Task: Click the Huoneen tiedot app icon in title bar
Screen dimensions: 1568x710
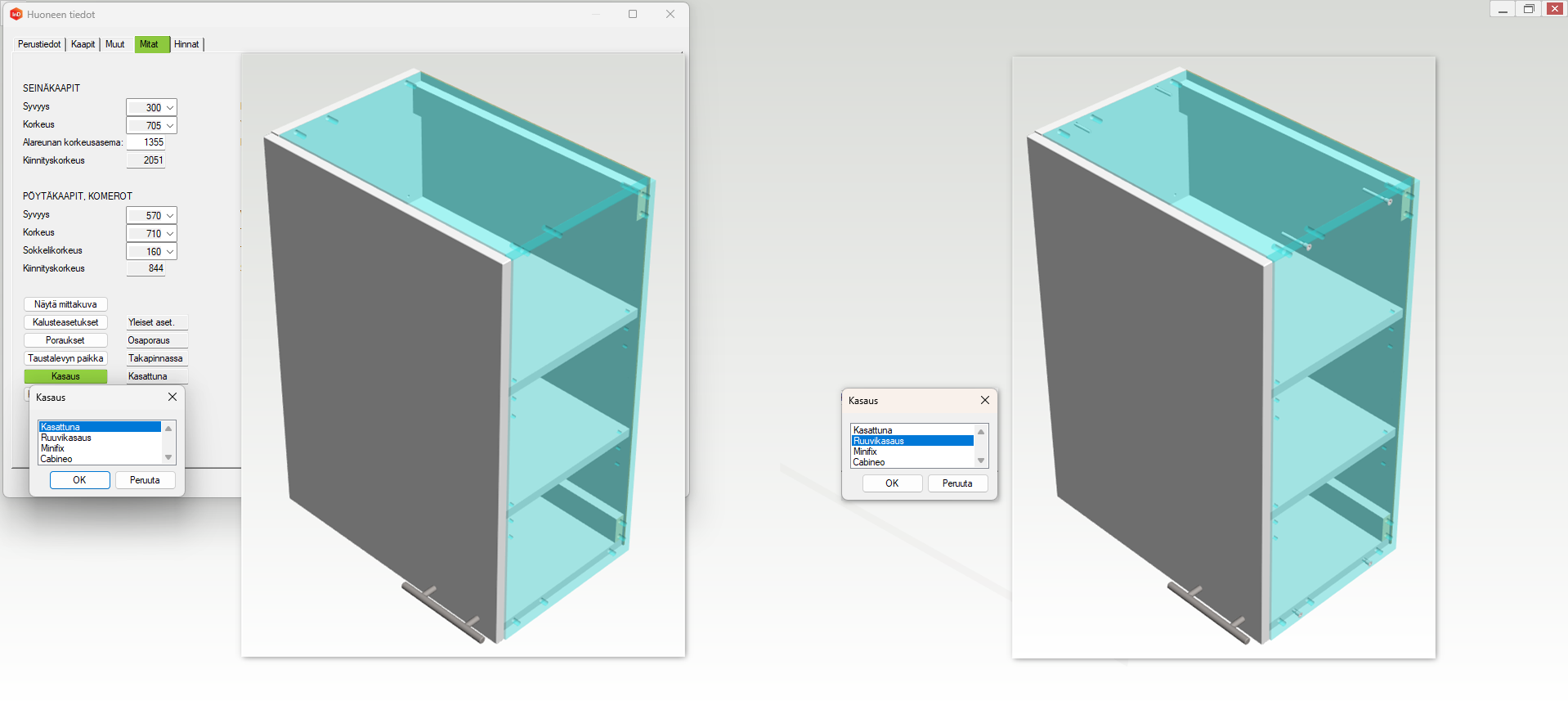Action: pyautogui.click(x=16, y=14)
